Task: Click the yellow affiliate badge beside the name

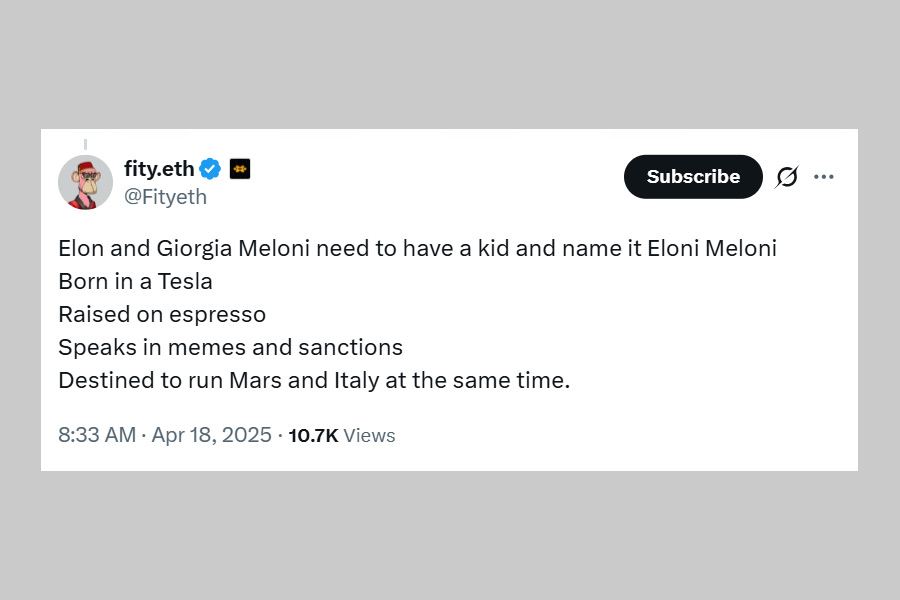Action: 240,169
